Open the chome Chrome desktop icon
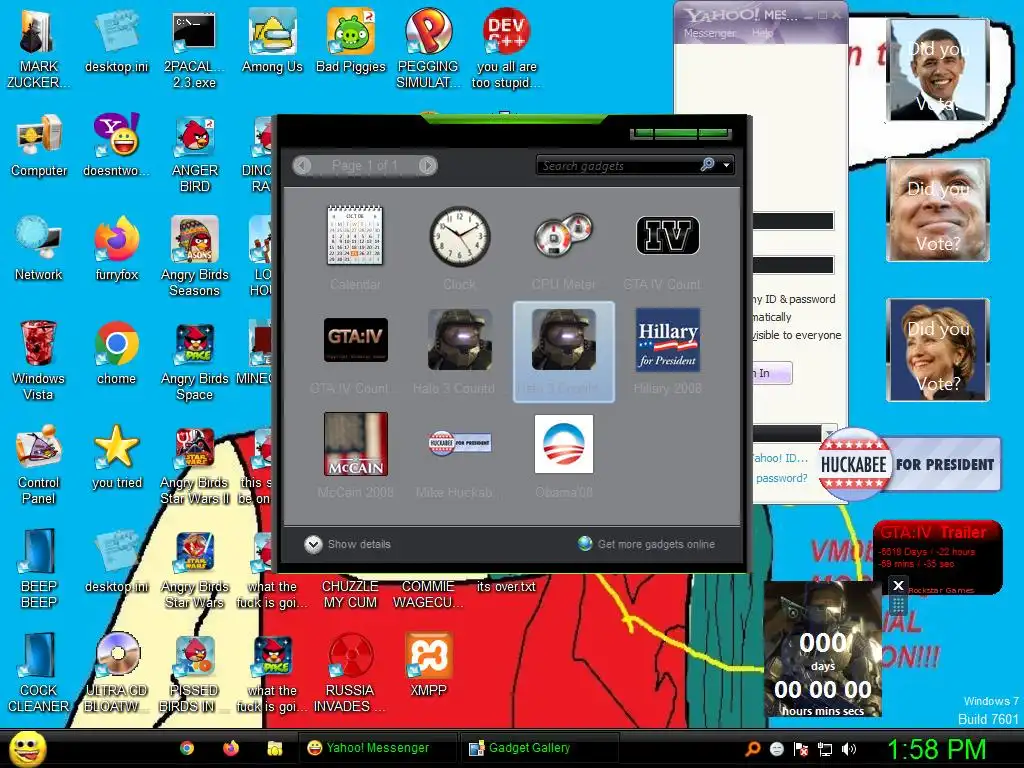This screenshot has height=768, width=1024. 116,353
